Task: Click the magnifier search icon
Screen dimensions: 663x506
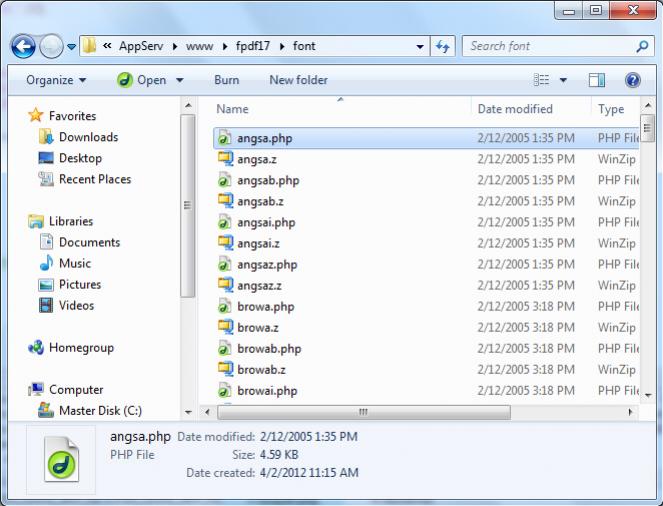Action: (x=642, y=46)
